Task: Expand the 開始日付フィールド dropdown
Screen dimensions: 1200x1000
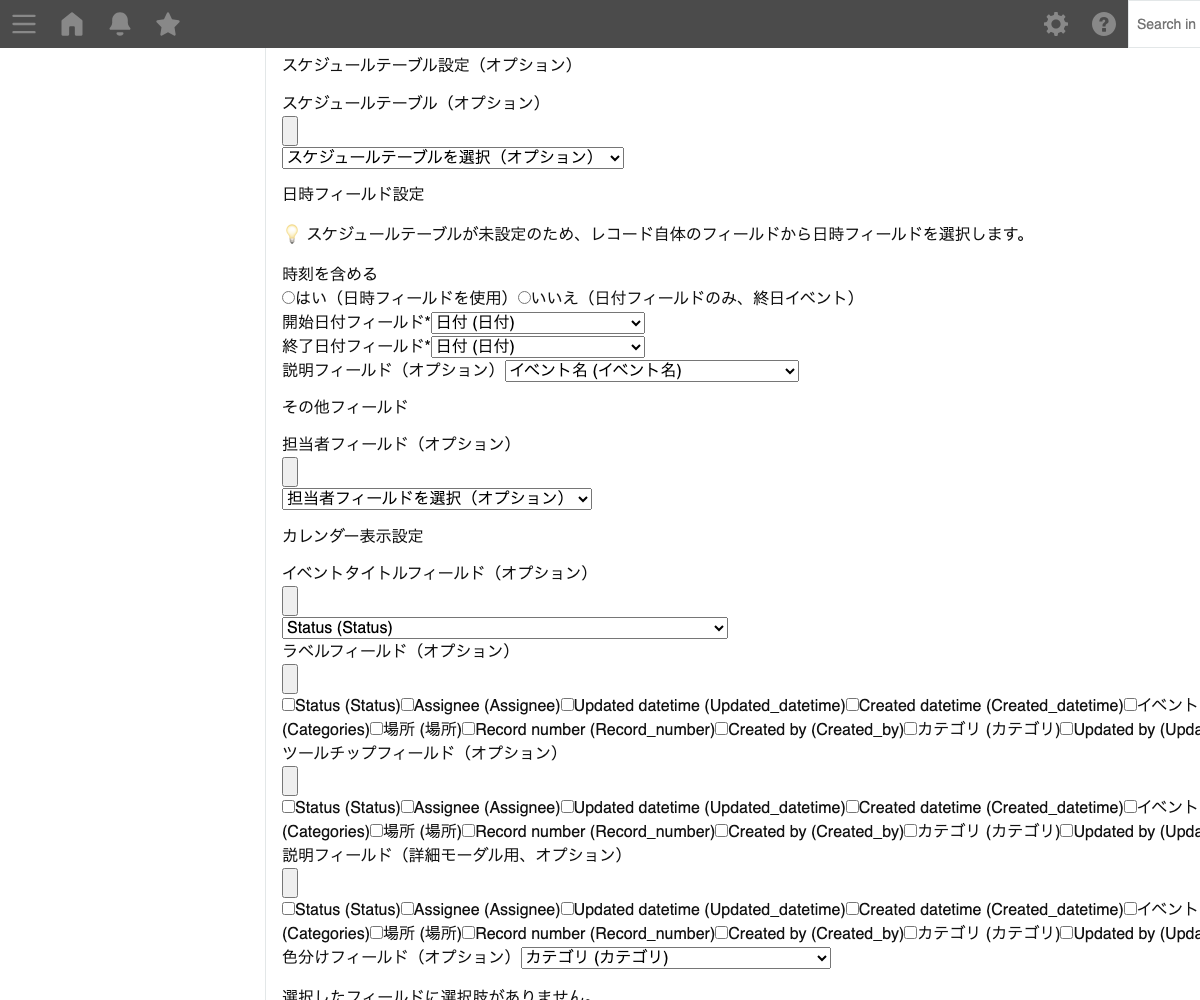Action: (537, 323)
